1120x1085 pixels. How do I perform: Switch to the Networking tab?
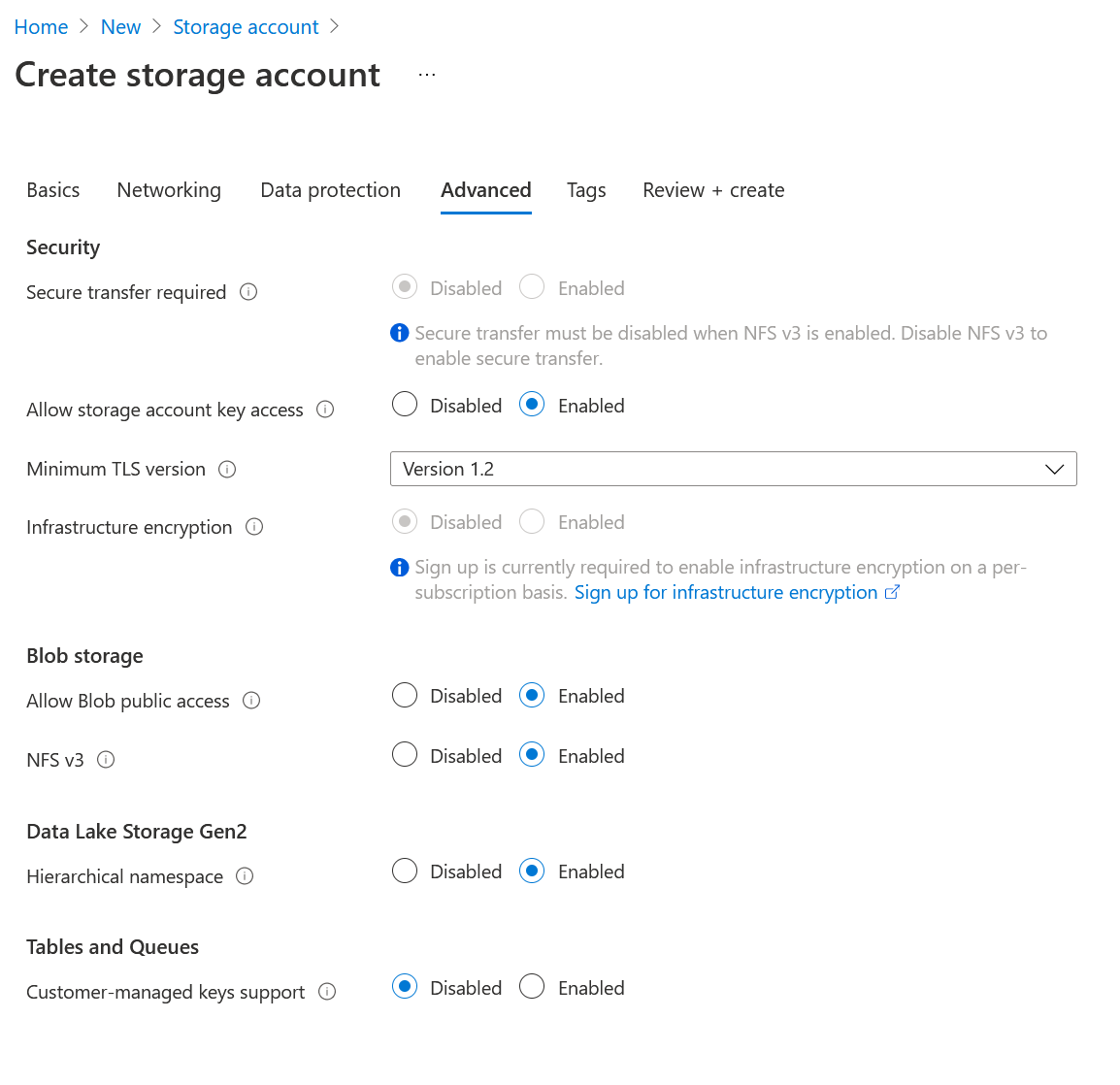pyautogui.click(x=169, y=190)
